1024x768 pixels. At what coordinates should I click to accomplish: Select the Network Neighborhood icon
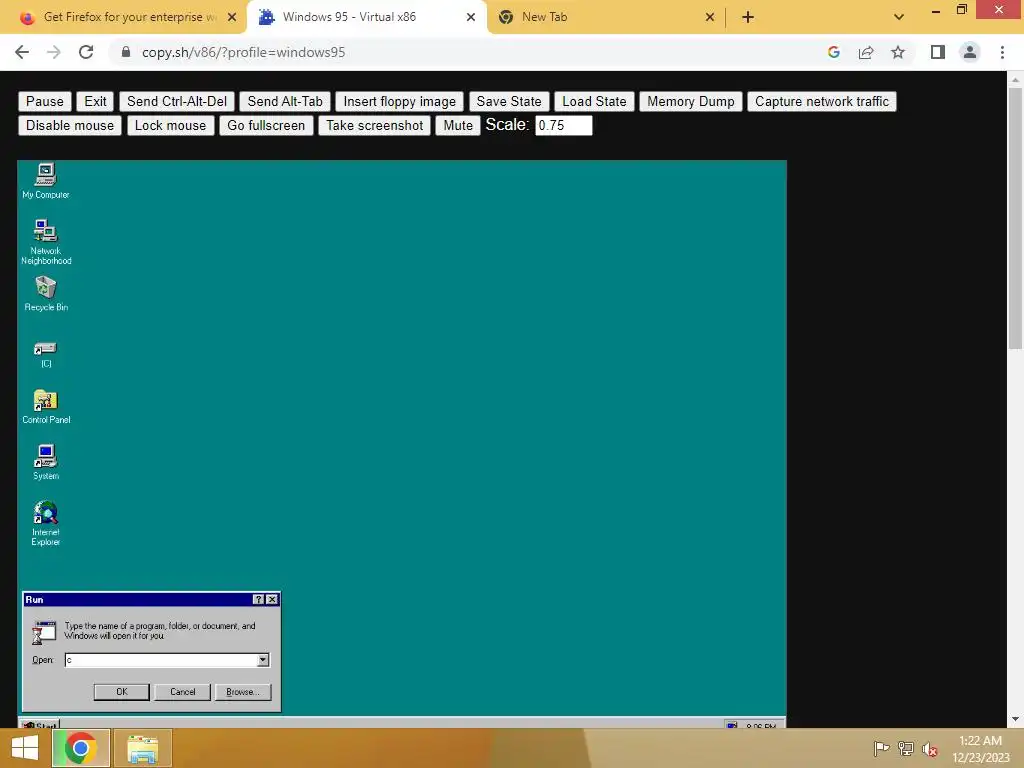pos(46,242)
